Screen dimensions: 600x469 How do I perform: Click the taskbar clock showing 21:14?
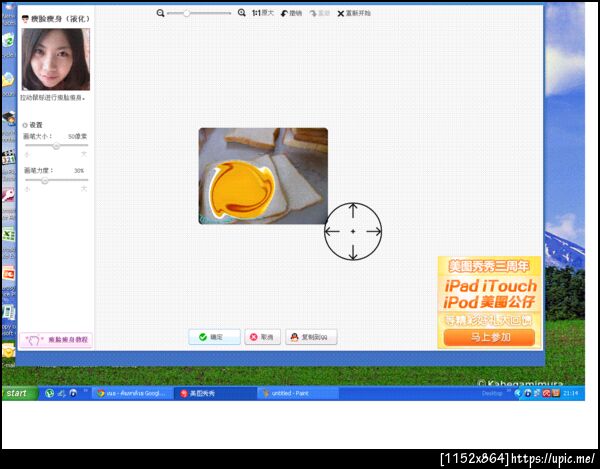tap(571, 393)
